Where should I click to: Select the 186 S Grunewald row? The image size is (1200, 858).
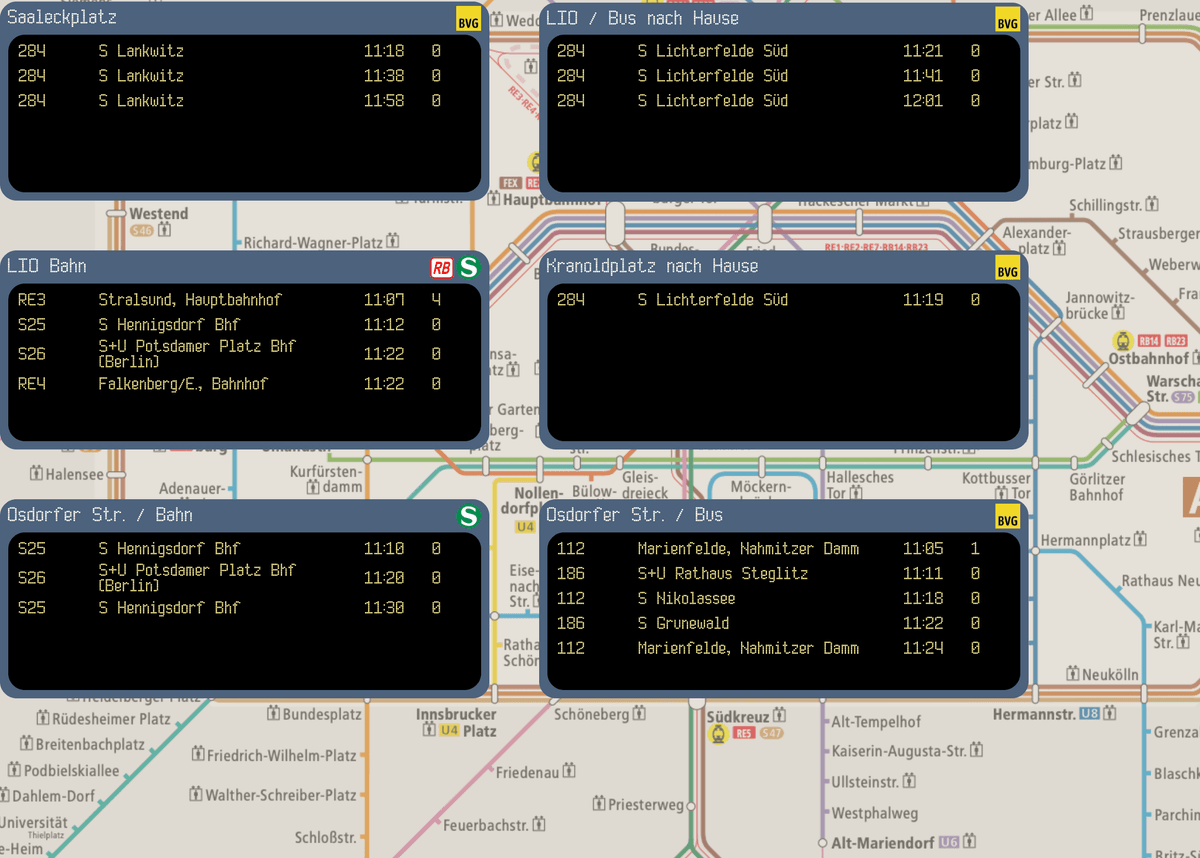(783, 624)
